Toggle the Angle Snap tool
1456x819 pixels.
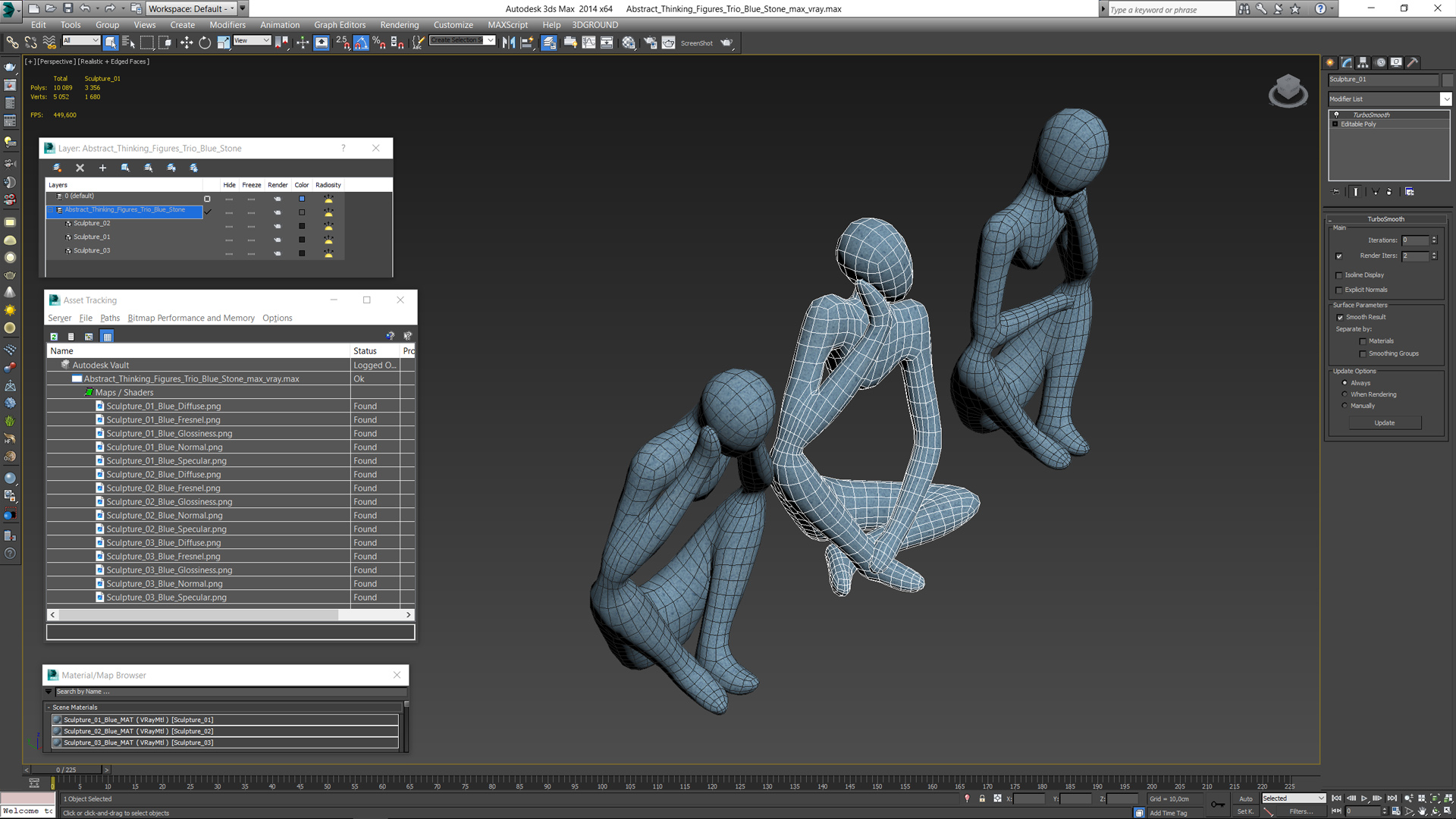(x=361, y=42)
